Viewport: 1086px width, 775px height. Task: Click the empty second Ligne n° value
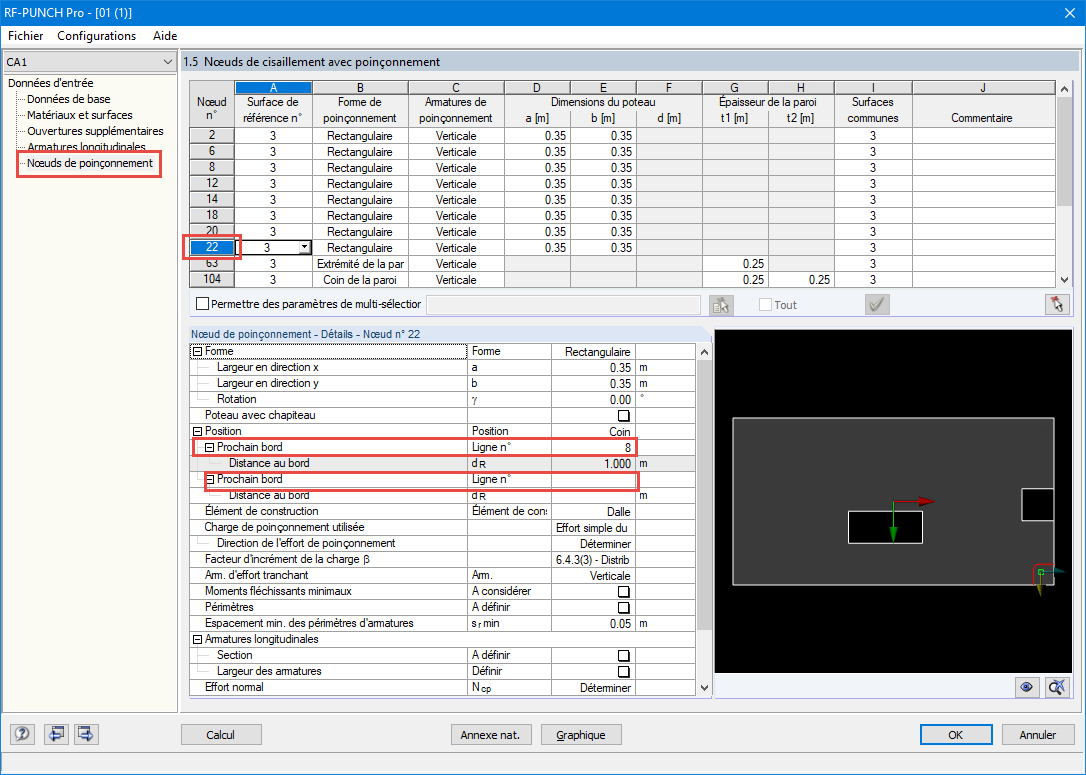594,479
